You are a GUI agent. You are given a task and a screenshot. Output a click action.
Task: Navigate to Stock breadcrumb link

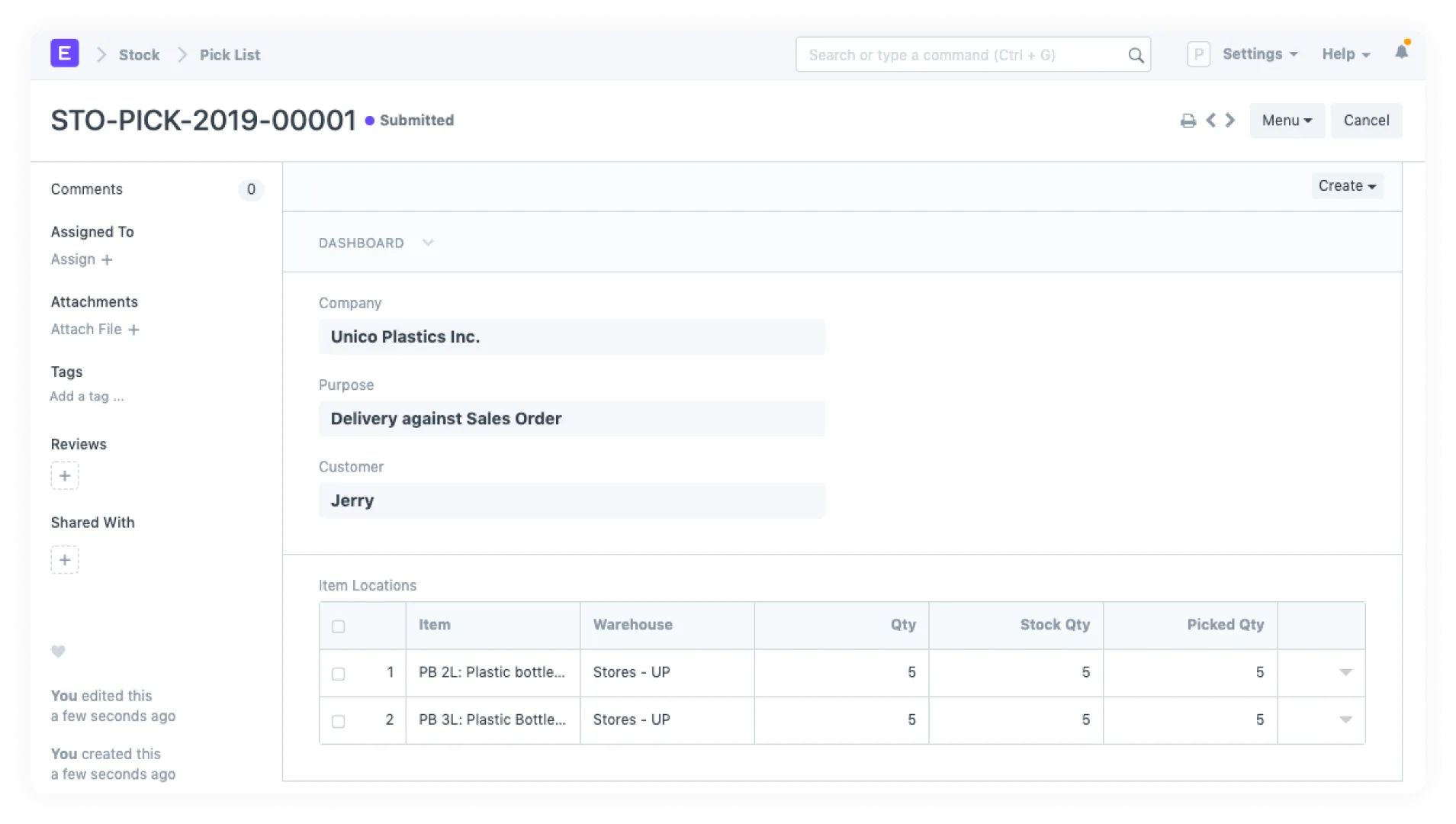tap(139, 55)
